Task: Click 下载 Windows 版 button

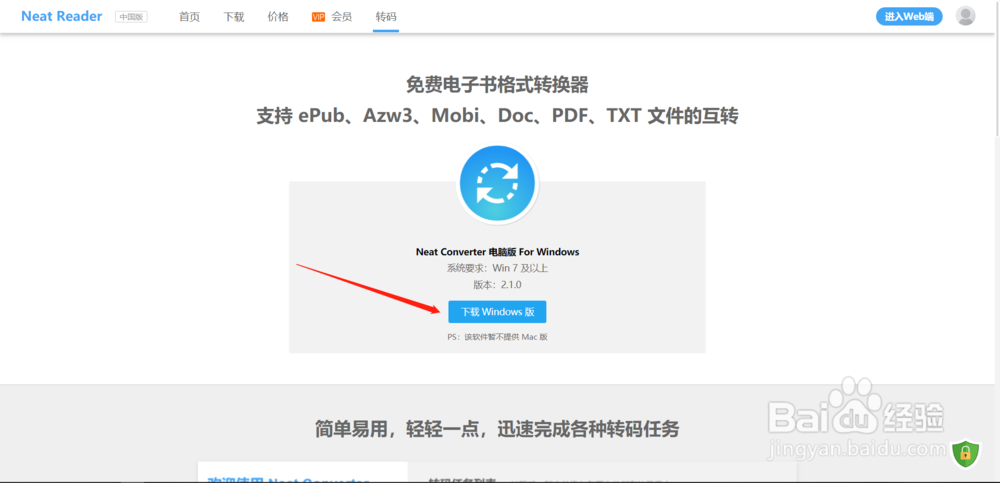Action: click(497, 312)
